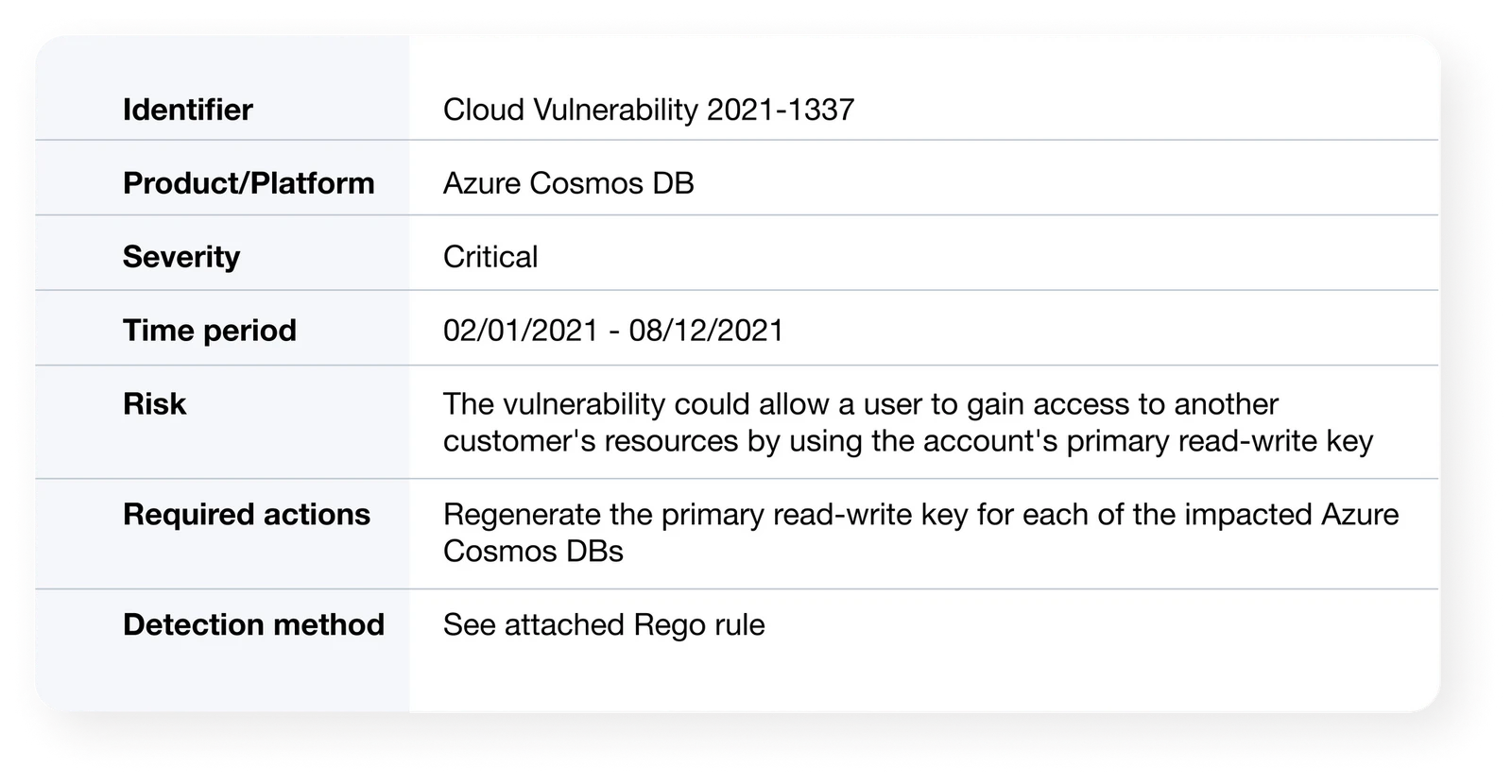The height and width of the screenshot is (784, 1512).
Task: Click the end date 08/12/2021
Action: point(706,331)
